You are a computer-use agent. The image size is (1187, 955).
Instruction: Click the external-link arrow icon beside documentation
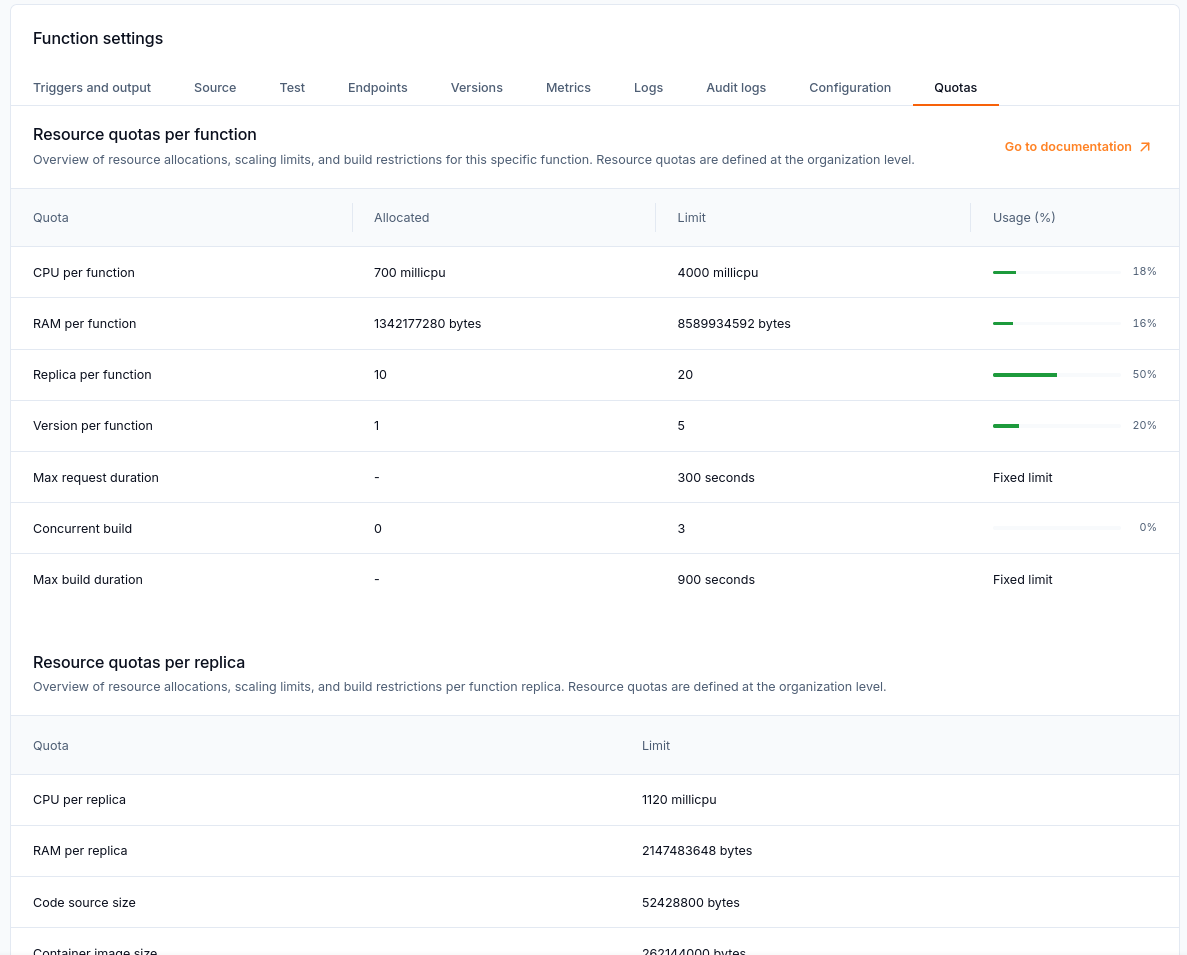click(1145, 147)
